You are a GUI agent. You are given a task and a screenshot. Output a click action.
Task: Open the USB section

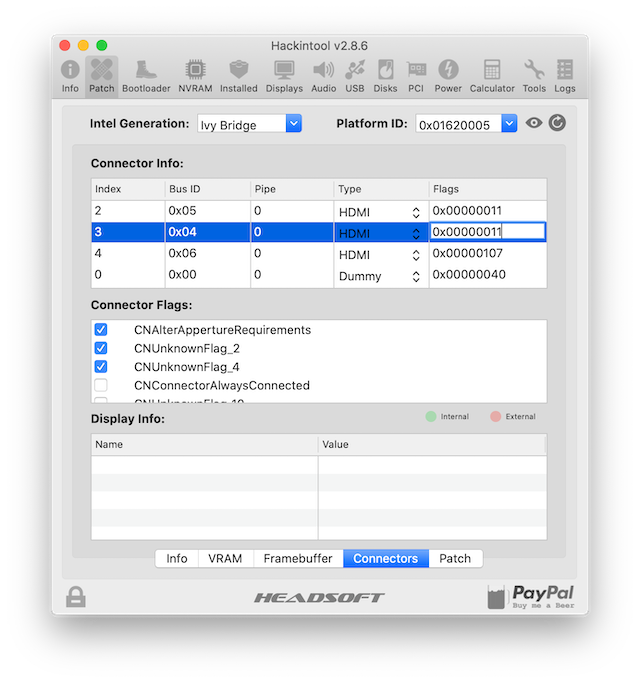pos(355,77)
